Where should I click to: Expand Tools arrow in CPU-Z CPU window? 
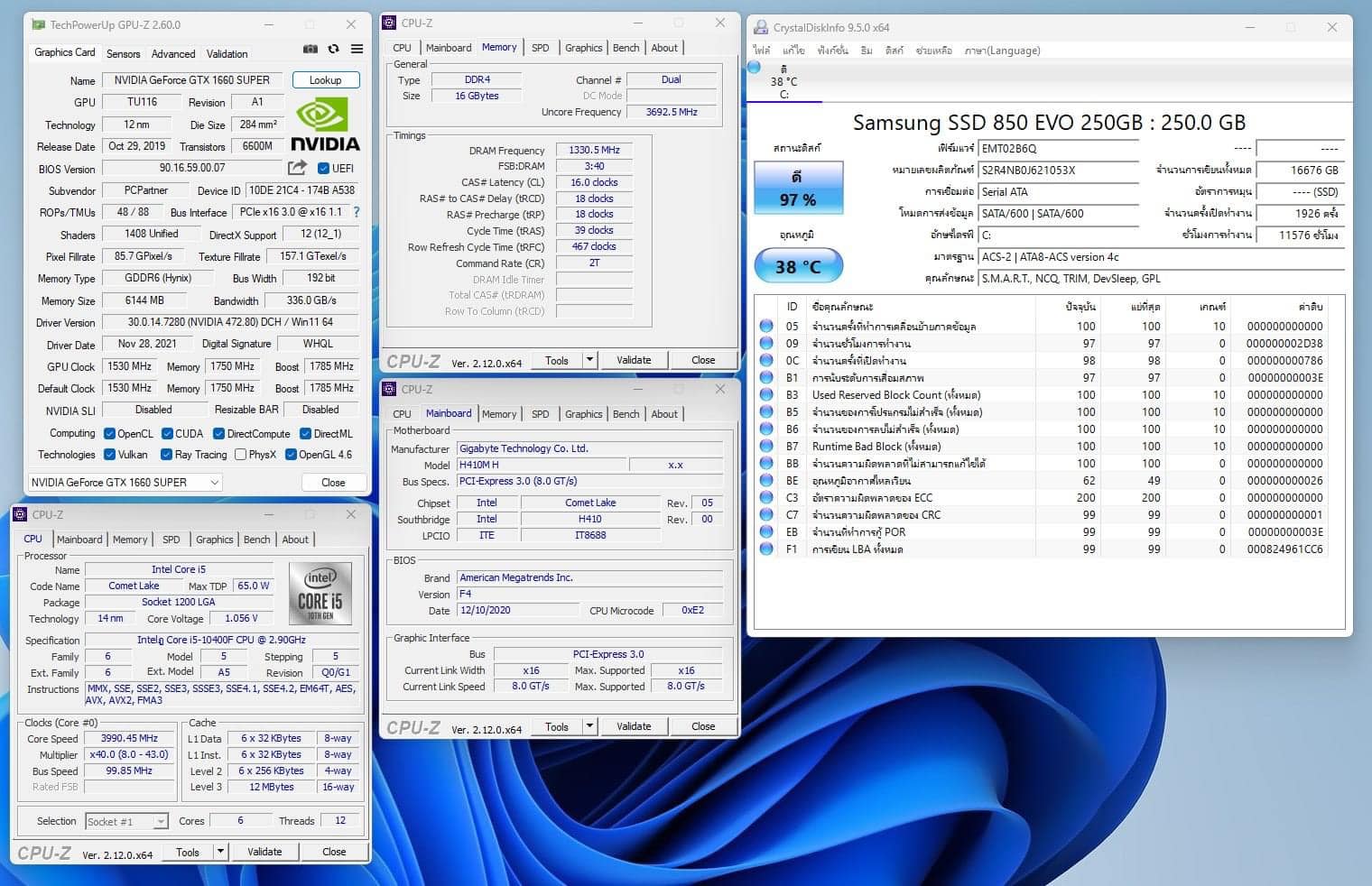(220, 852)
